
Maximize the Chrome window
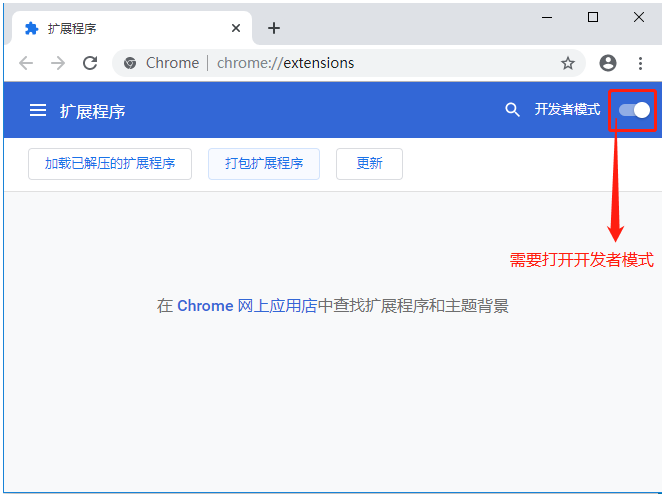click(593, 17)
